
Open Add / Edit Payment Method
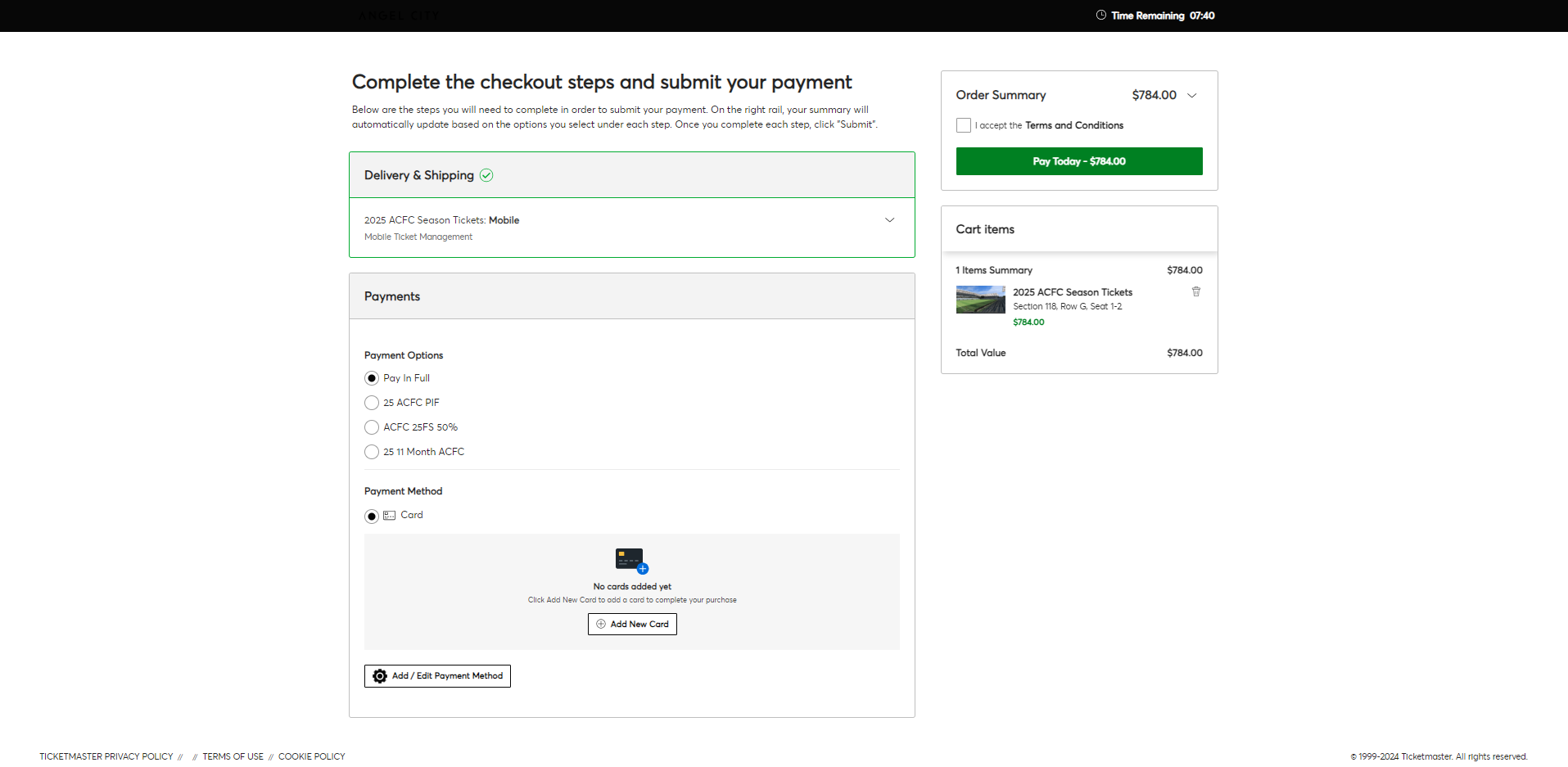coord(437,676)
